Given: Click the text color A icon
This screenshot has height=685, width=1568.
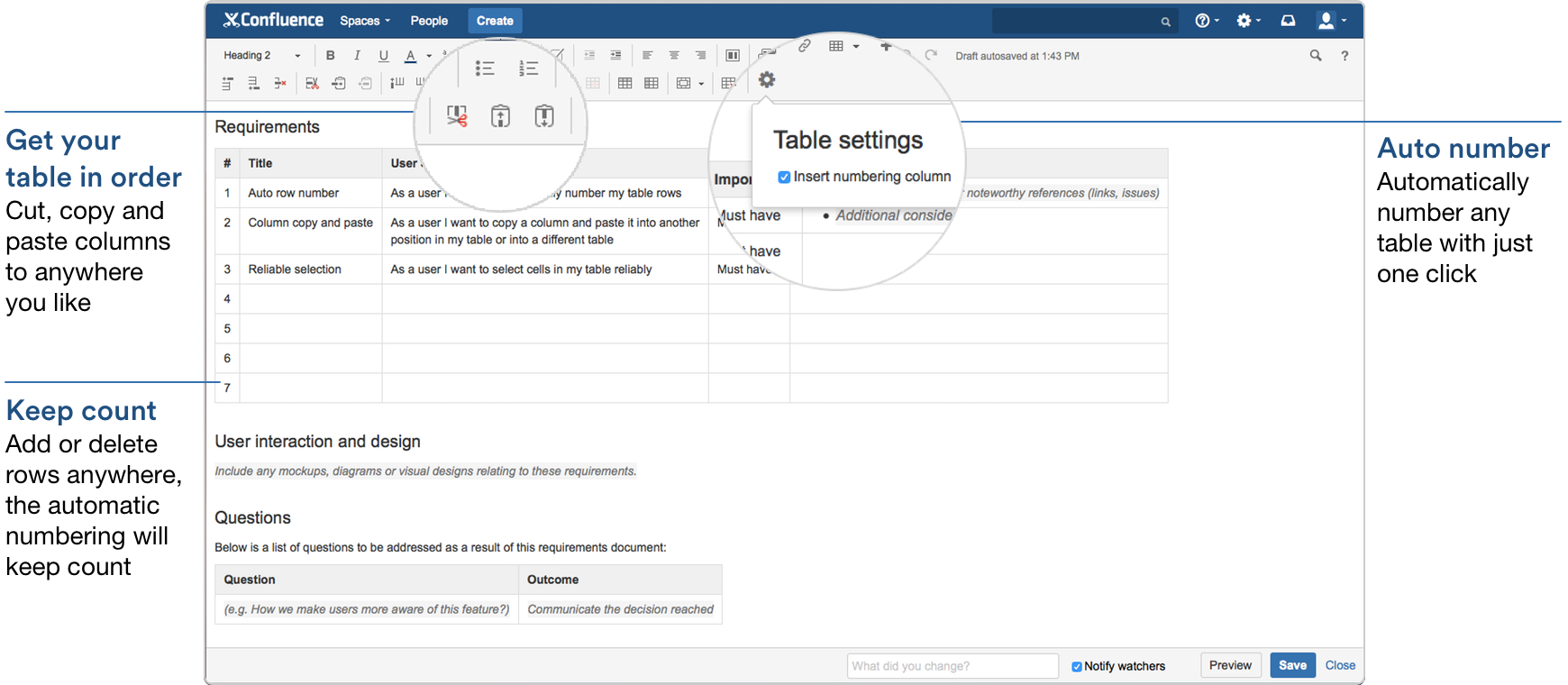Looking at the screenshot, I should pos(410,56).
